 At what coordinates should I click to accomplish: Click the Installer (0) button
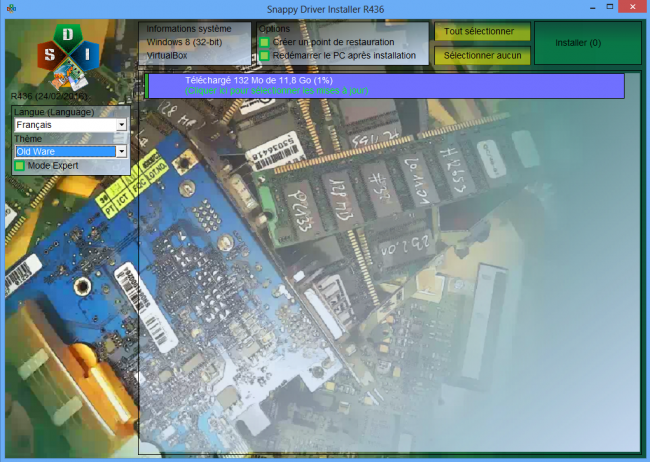pyautogui.click(x=588, y=43)
